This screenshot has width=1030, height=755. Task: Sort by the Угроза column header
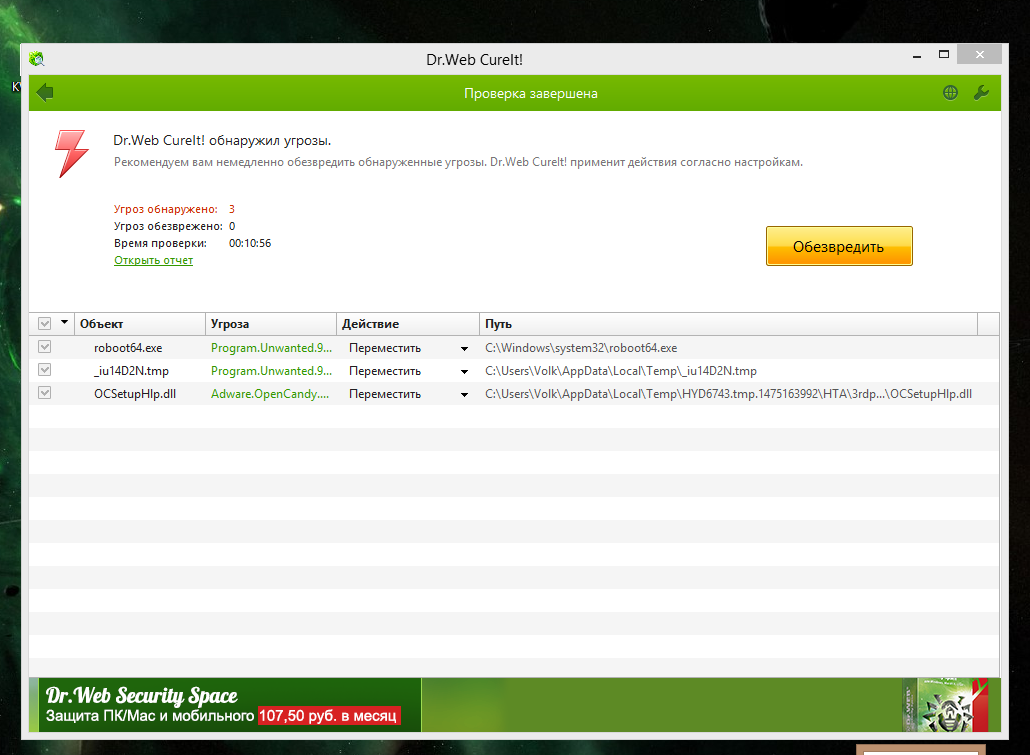coord(271,324)
